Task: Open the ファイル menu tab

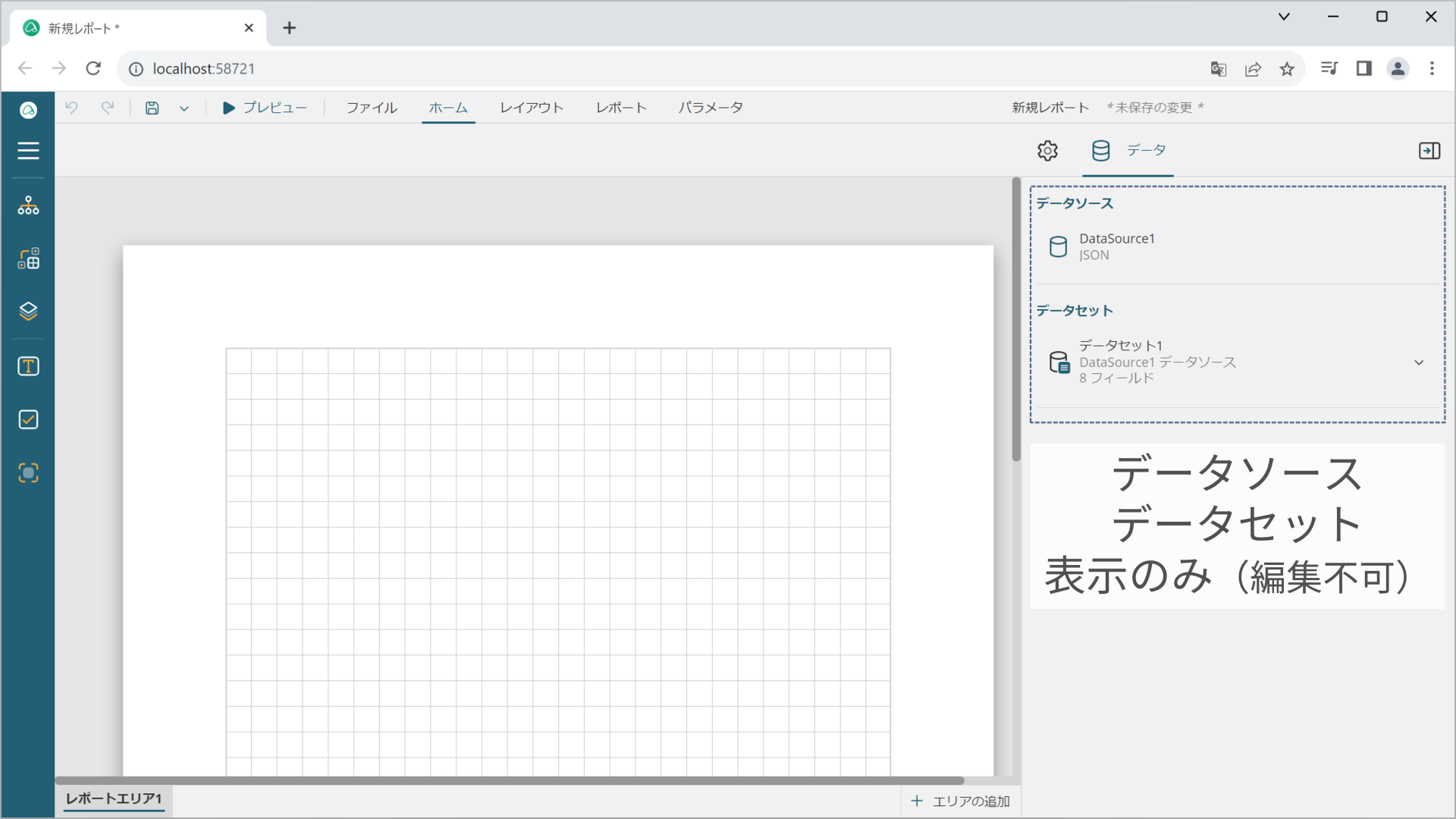Action: point(372,108)
